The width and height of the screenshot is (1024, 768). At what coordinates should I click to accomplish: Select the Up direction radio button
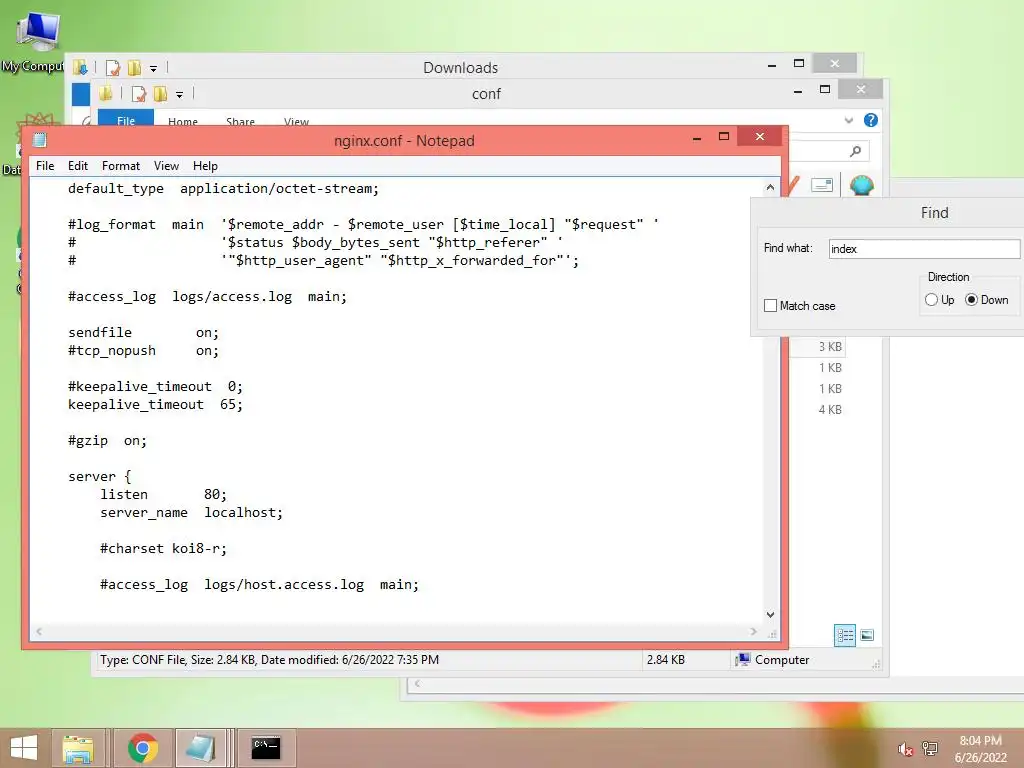[931, 300]
